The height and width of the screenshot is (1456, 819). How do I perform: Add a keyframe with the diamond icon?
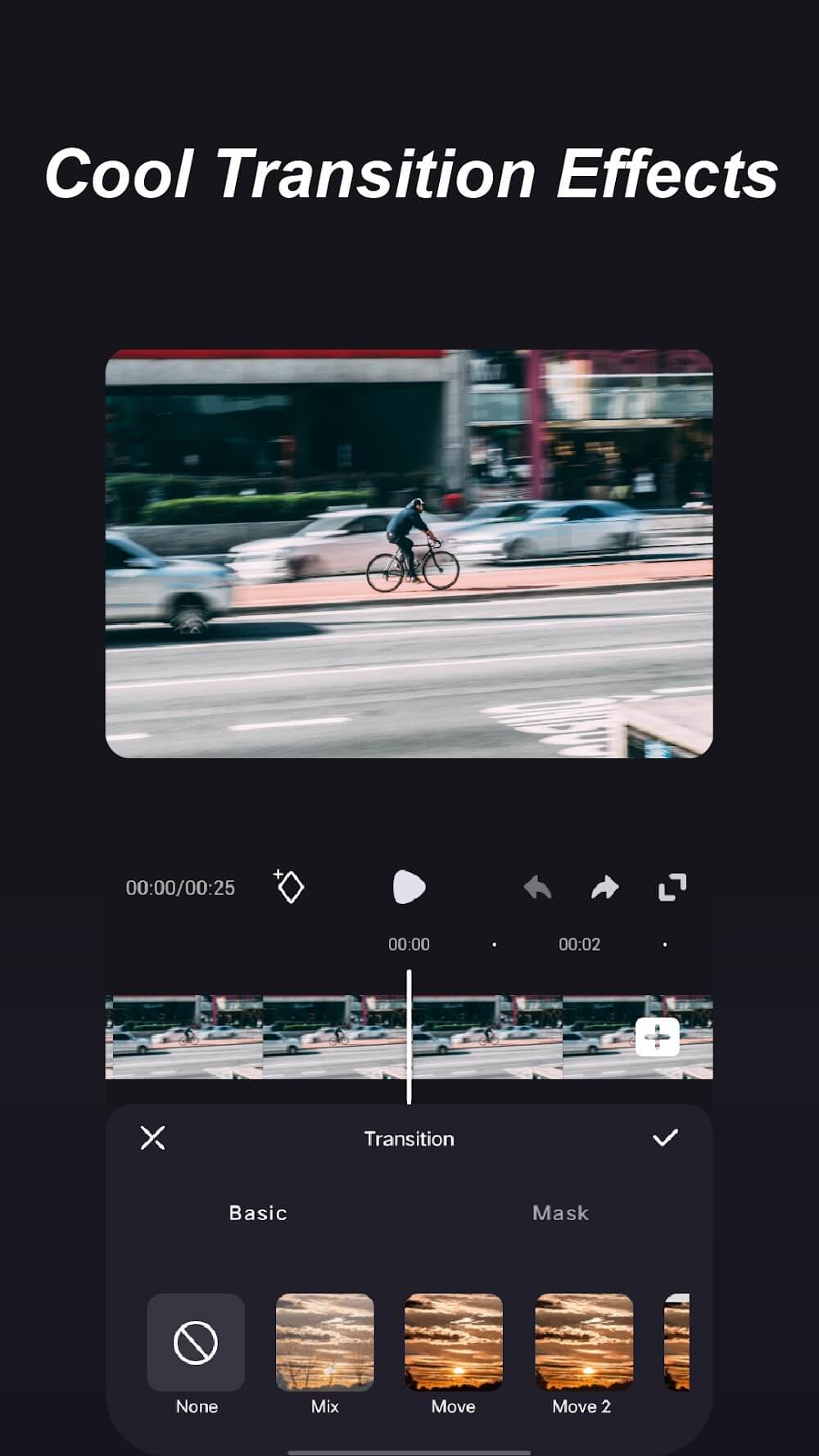(x=288, y=887)
